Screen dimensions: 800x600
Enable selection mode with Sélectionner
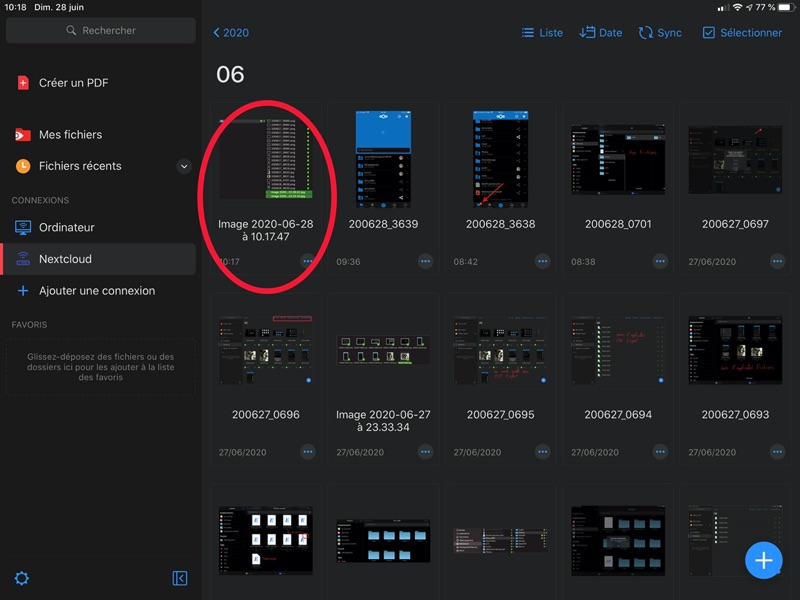742,33
